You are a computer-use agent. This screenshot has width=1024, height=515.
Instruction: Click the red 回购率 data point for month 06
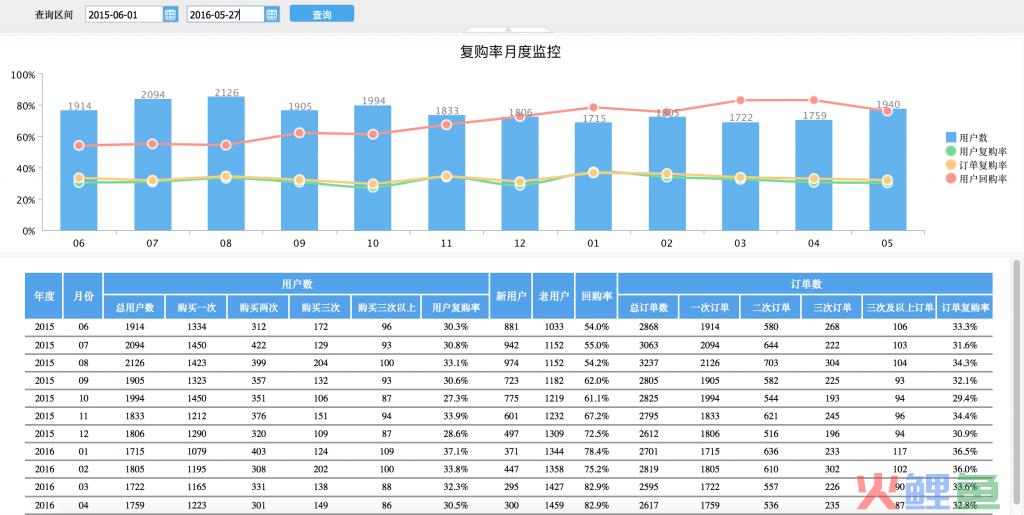click(79, 146)
